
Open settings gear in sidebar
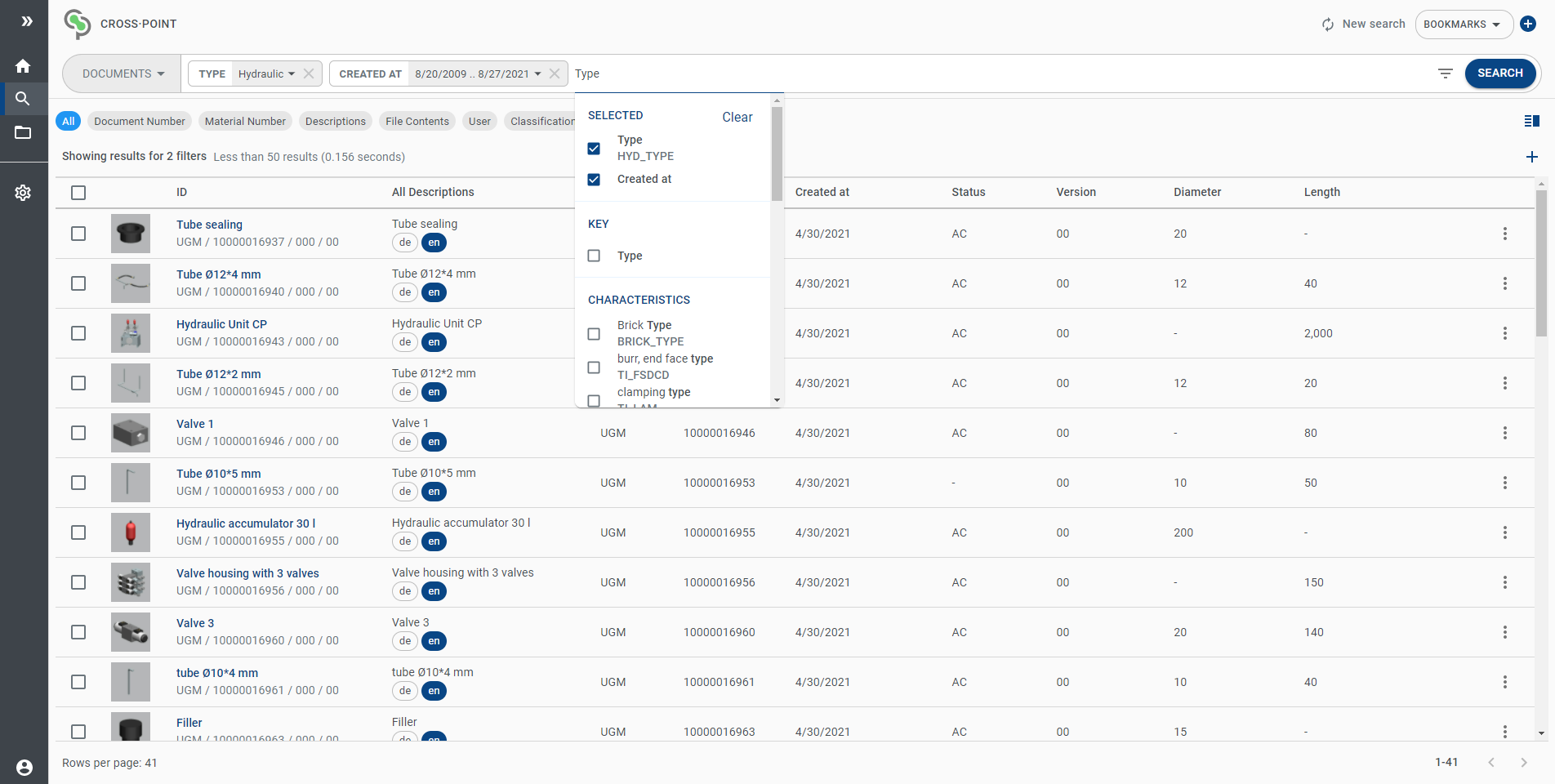(x=23, y=193)
